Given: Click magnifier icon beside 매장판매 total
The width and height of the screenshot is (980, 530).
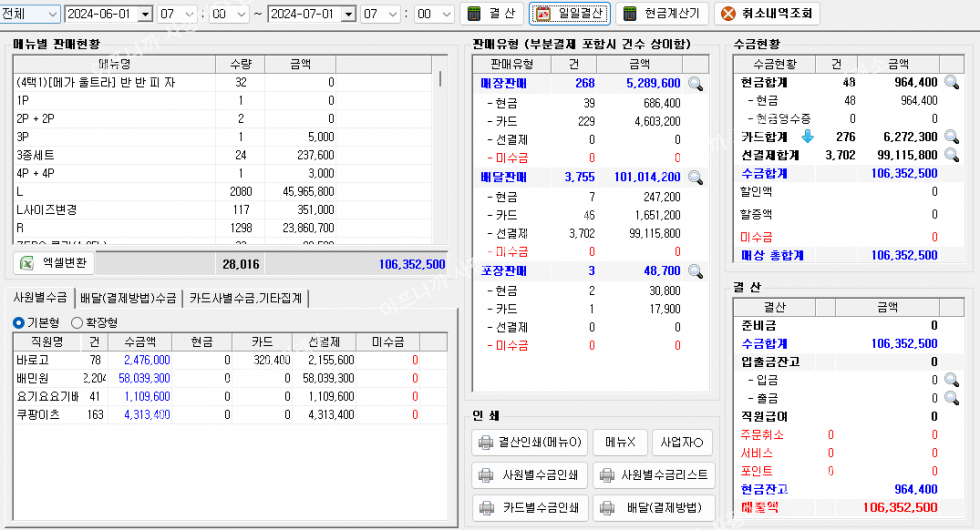Looking at the screenshot, I should 695,84.
